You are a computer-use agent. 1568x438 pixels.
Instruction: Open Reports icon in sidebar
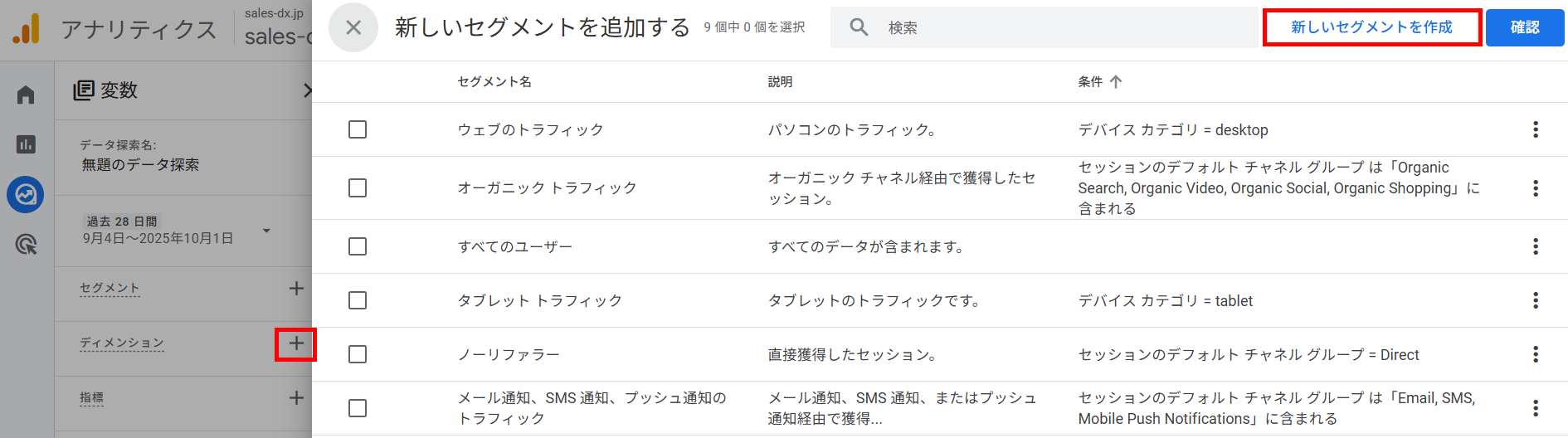pos(26,144)
